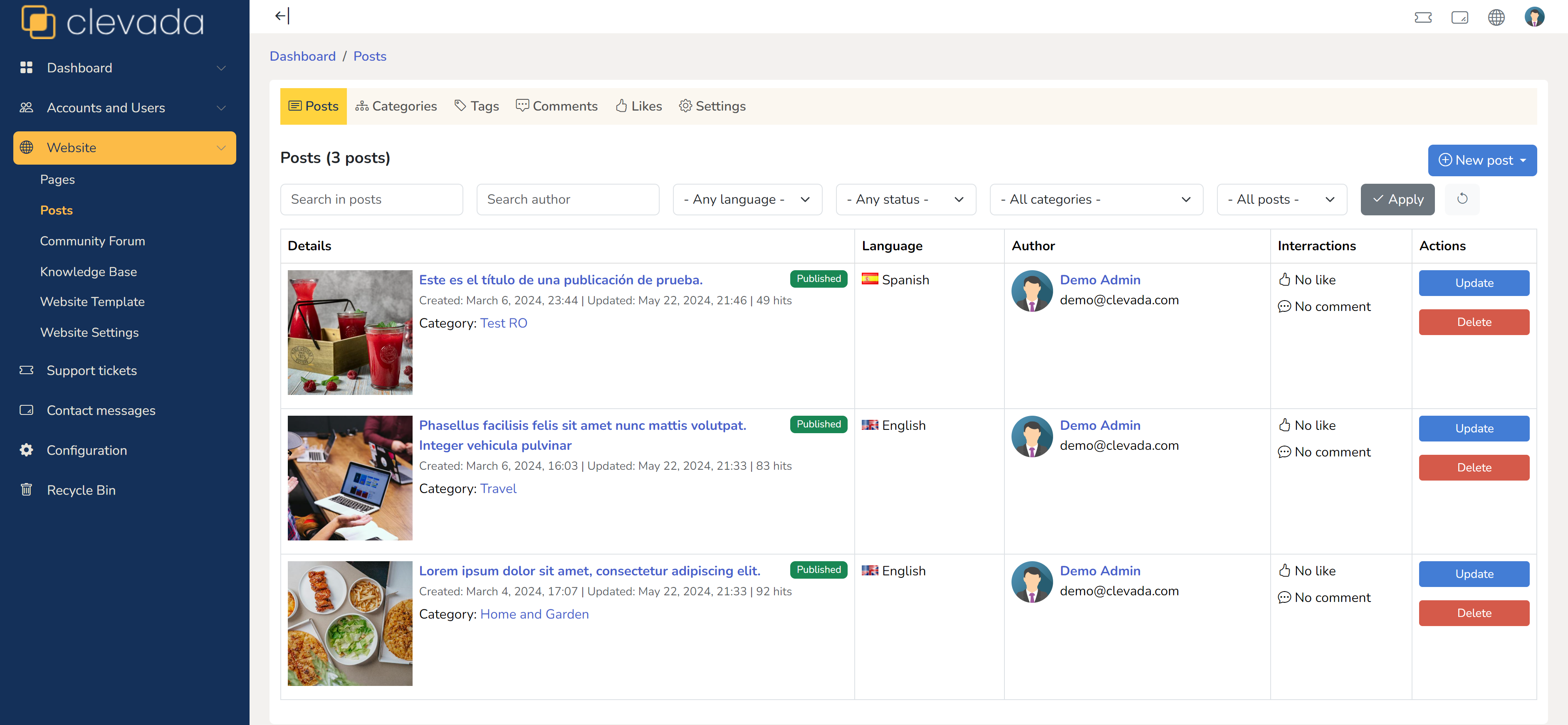Open the All posts dropdown
The height and width of the screenshot is (725, 1568).
(x=1282, y=200)
